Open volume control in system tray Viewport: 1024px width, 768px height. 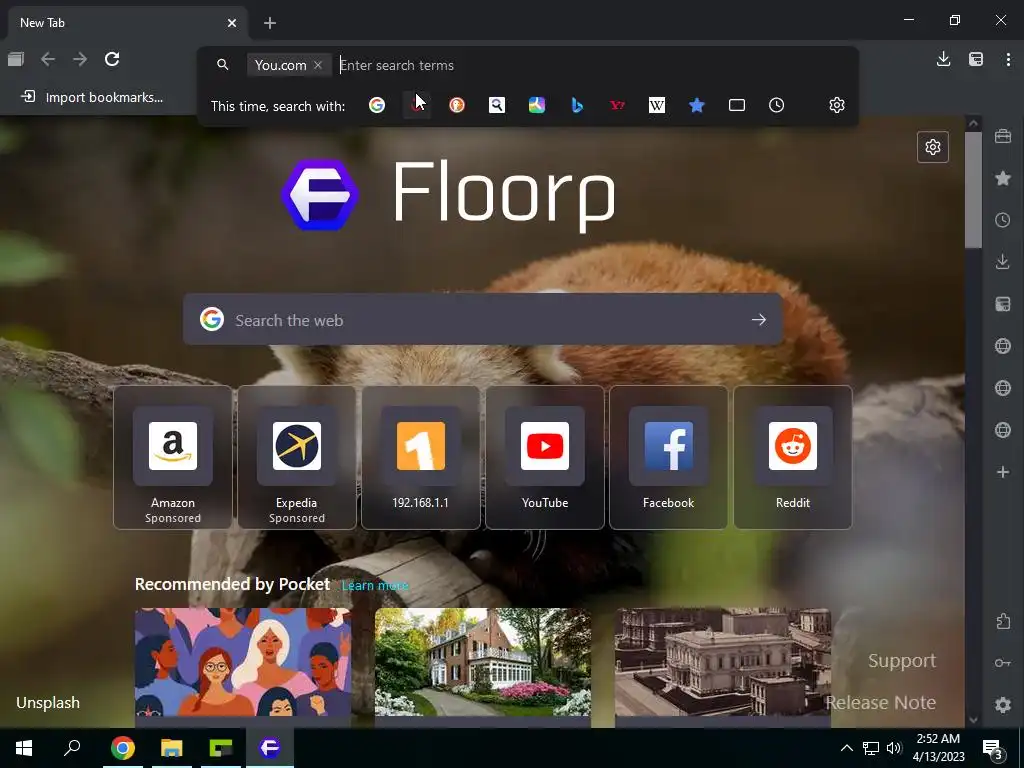pos(894,748)
